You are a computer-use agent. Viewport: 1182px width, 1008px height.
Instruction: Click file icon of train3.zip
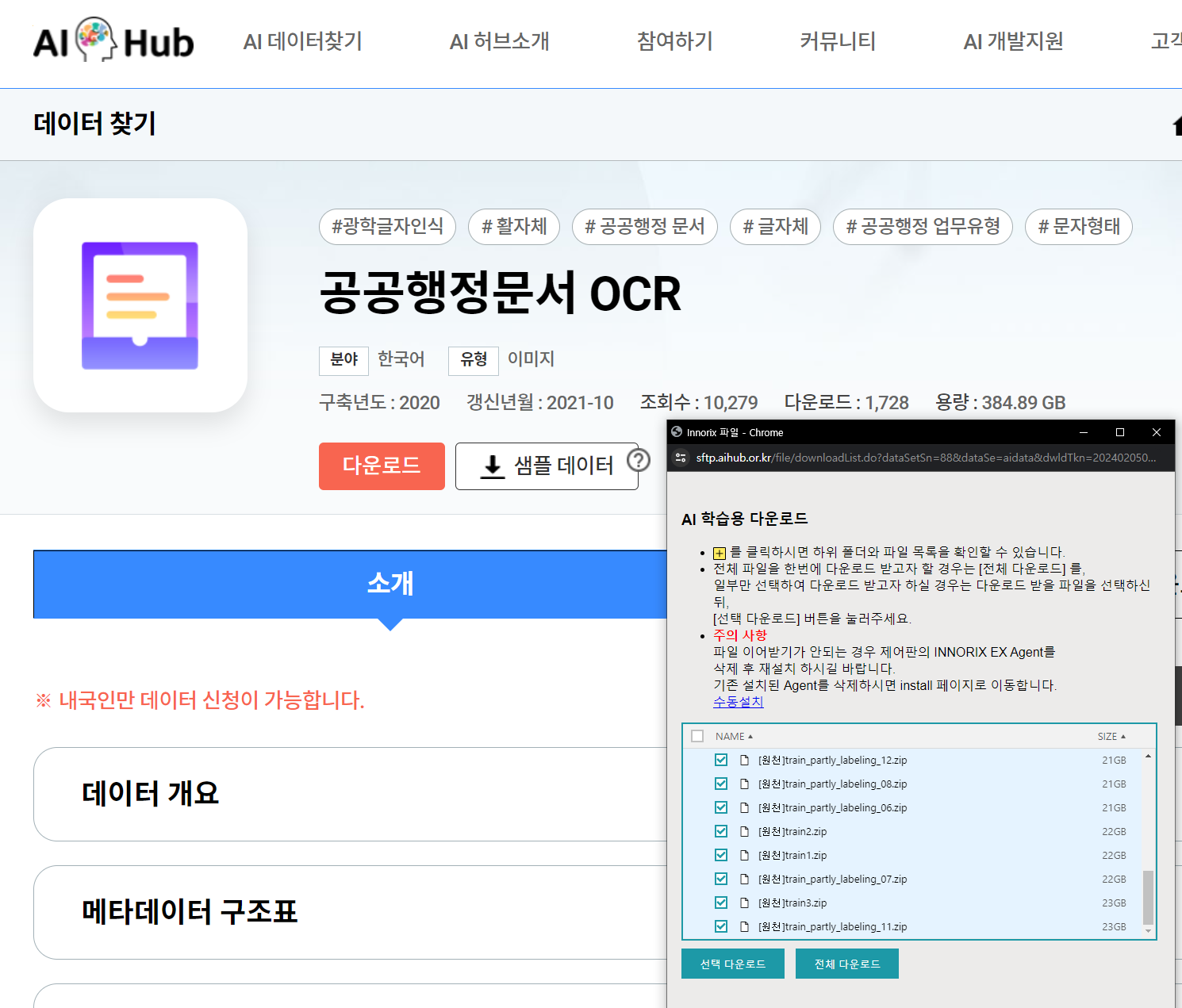click(744, 903)
